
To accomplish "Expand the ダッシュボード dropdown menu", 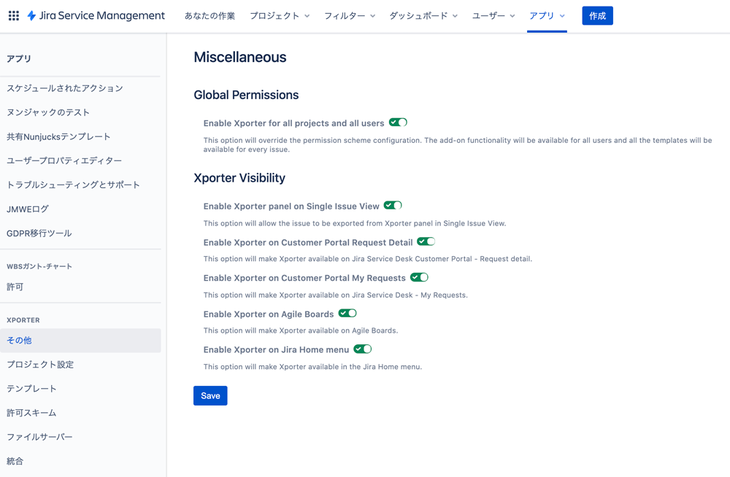I will coord(423,16).
